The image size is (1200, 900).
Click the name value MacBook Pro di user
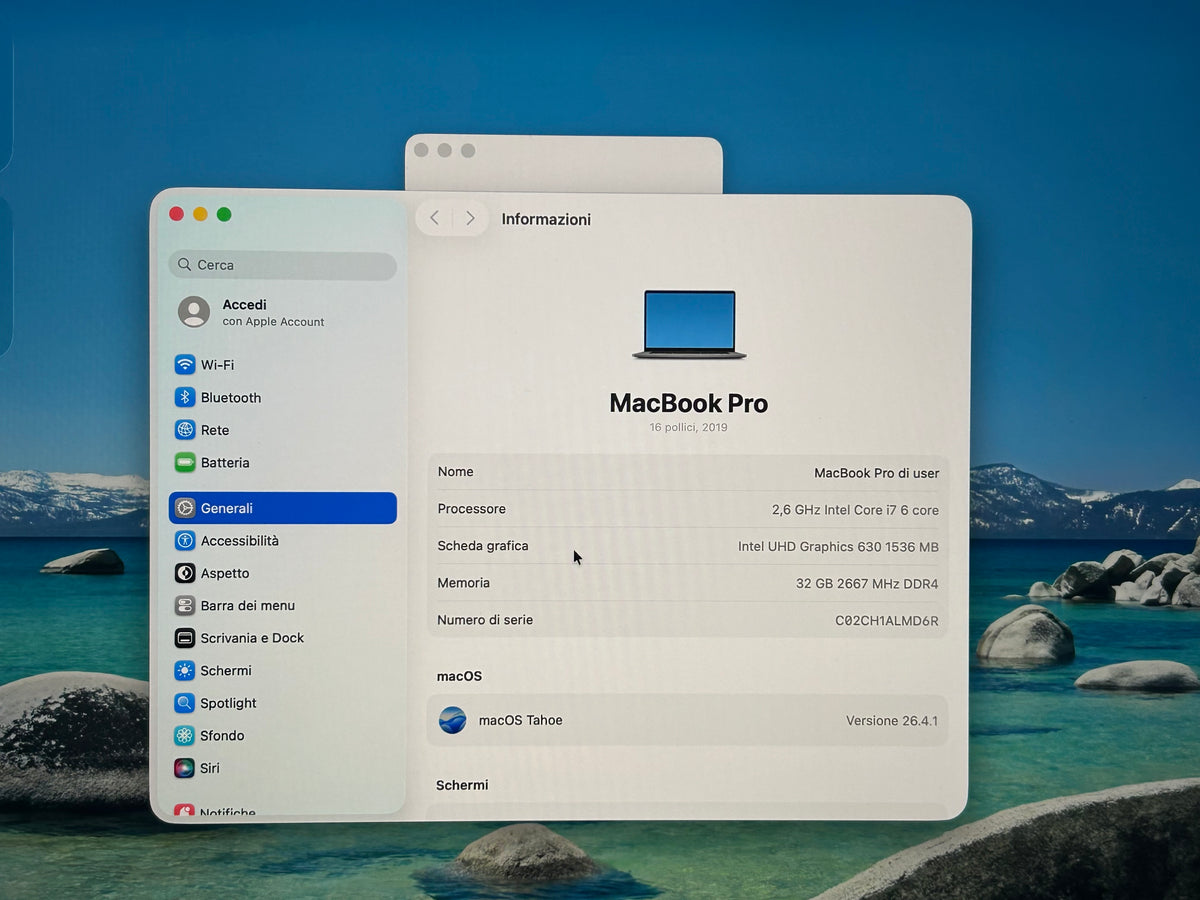pos(877,473)
